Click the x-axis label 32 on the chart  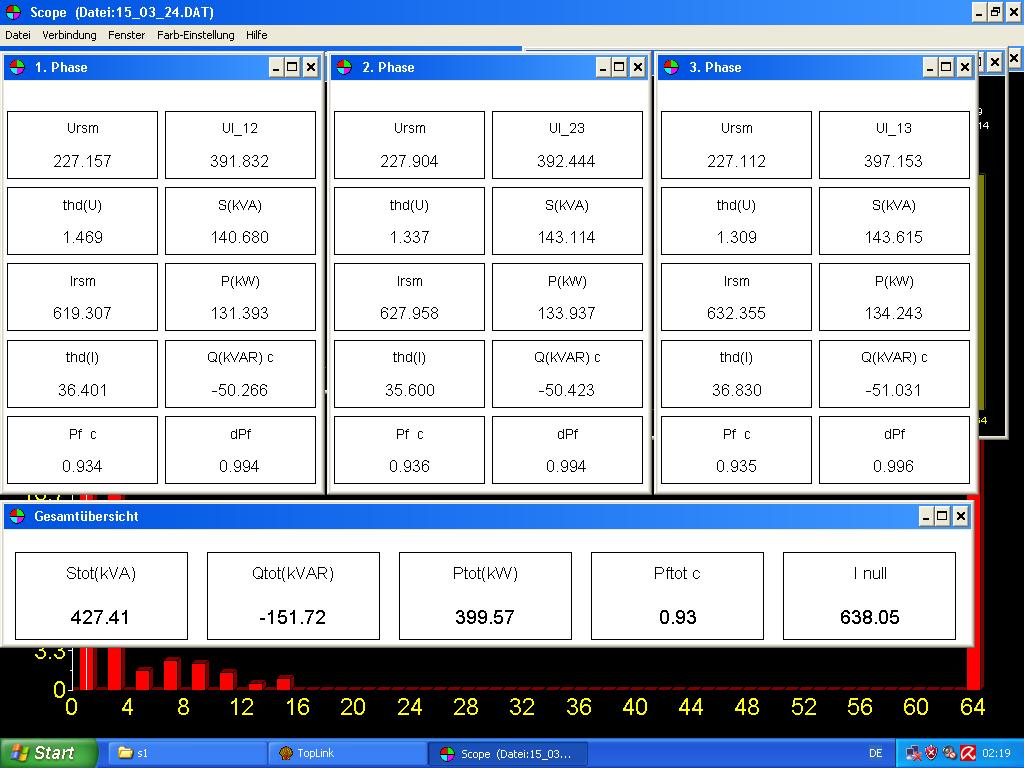click(522, 707)
